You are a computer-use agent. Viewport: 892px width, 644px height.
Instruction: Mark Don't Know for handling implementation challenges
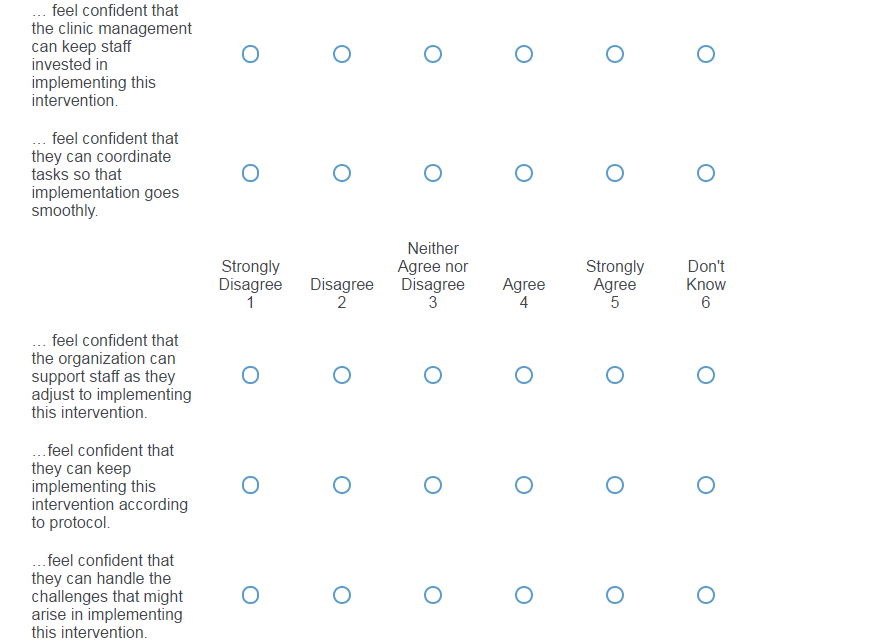(x=706, y=595)
